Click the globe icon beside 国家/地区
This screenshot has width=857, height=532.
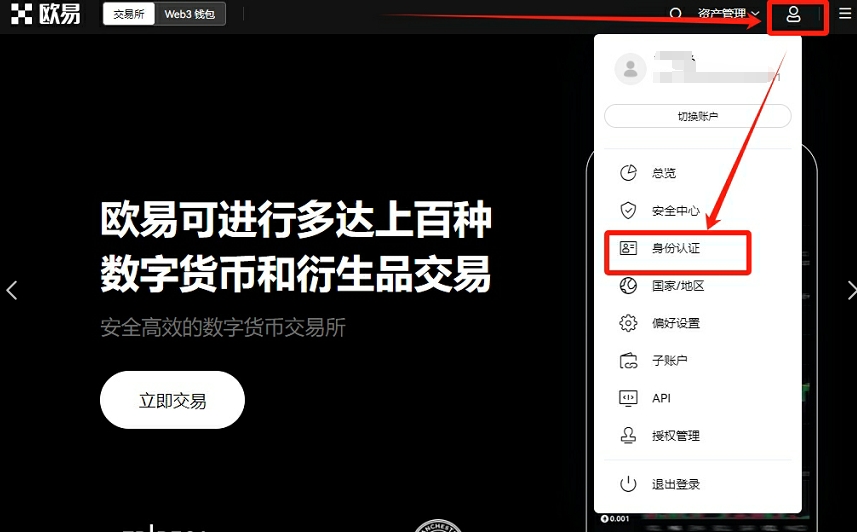(628, 285)
